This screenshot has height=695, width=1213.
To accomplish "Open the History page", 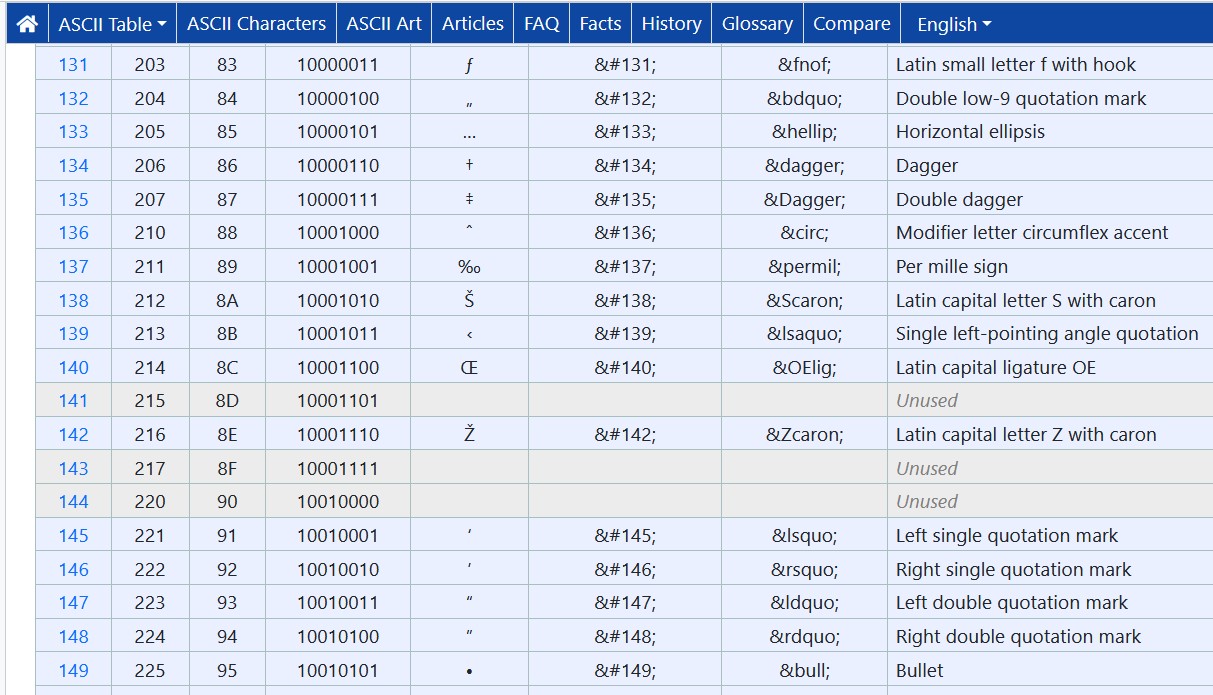I will (671, 23).
